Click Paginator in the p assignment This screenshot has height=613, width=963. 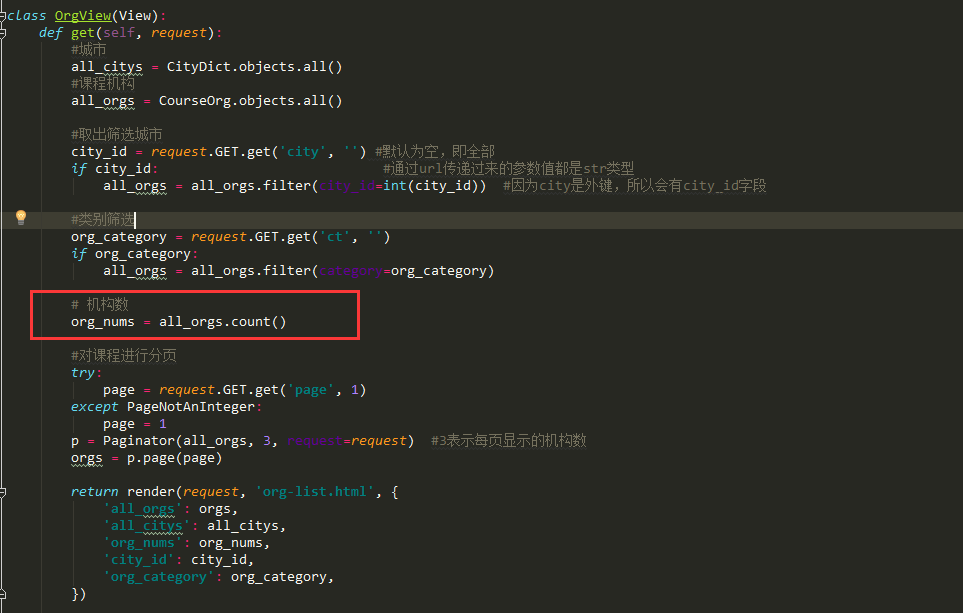tap(139, 441)
